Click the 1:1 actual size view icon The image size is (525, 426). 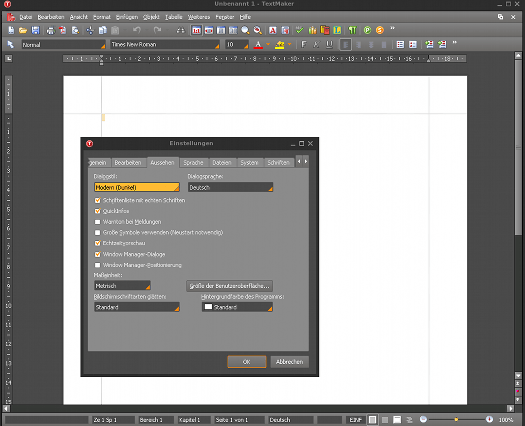tap(196, 30)
